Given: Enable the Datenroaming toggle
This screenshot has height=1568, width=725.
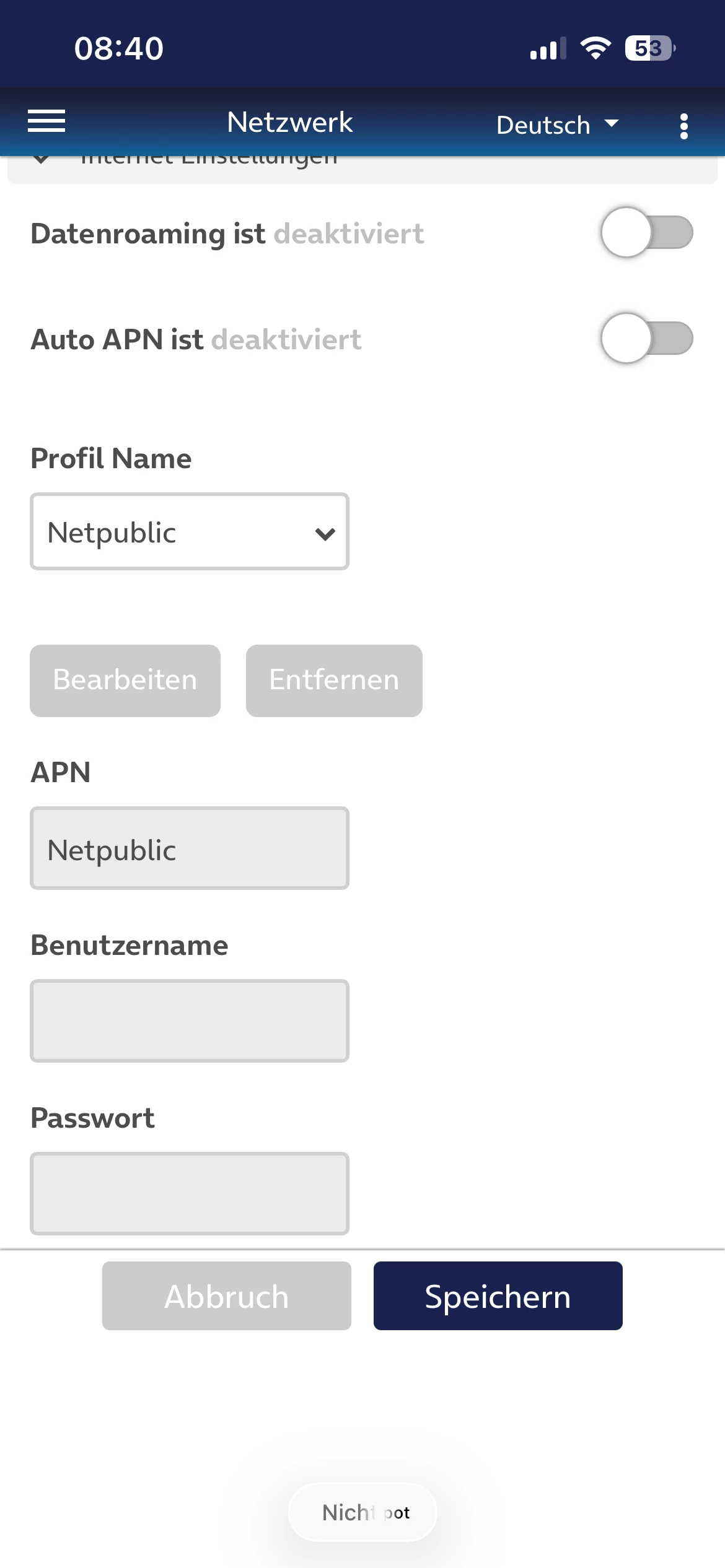Looking at the screenshot, I should 646,232.
